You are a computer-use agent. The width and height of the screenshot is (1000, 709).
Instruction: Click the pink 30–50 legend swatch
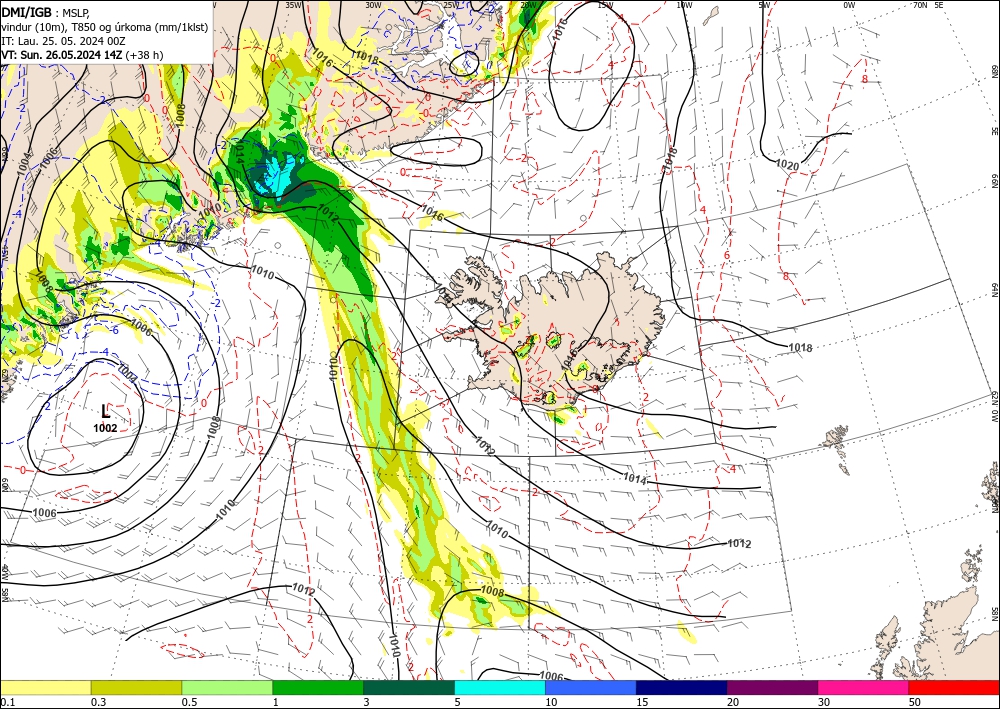point(864,687)
